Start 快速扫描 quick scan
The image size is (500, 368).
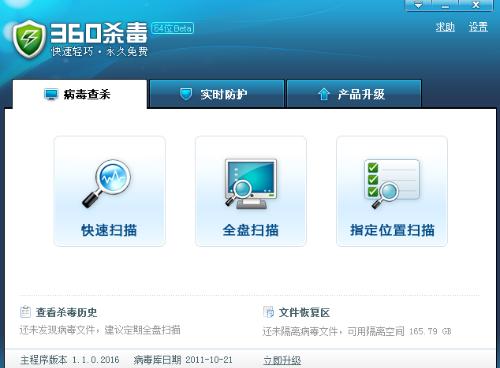[x=109, y=191]
